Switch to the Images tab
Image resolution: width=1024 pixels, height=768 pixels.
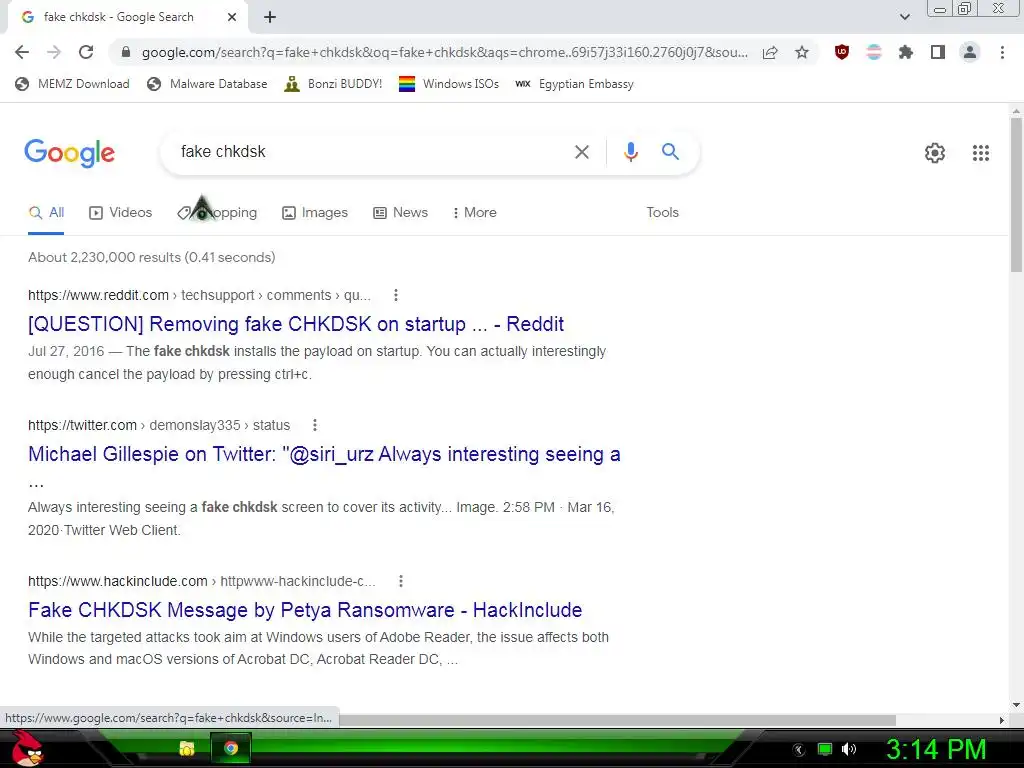tap(315, 213)
